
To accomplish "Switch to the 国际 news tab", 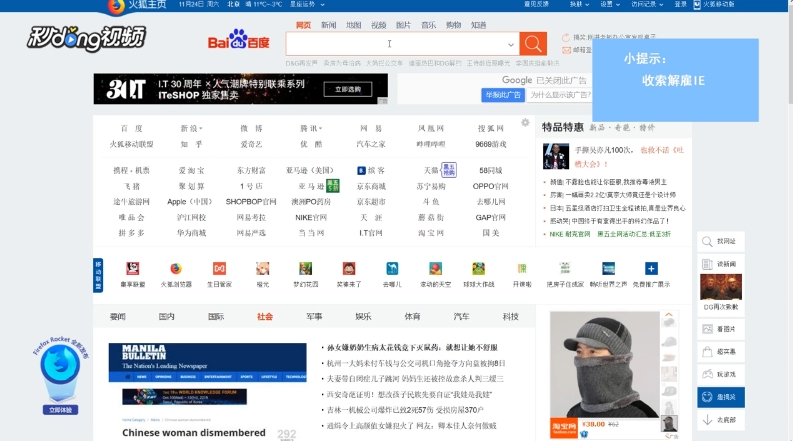I will (x=216, y=317).
